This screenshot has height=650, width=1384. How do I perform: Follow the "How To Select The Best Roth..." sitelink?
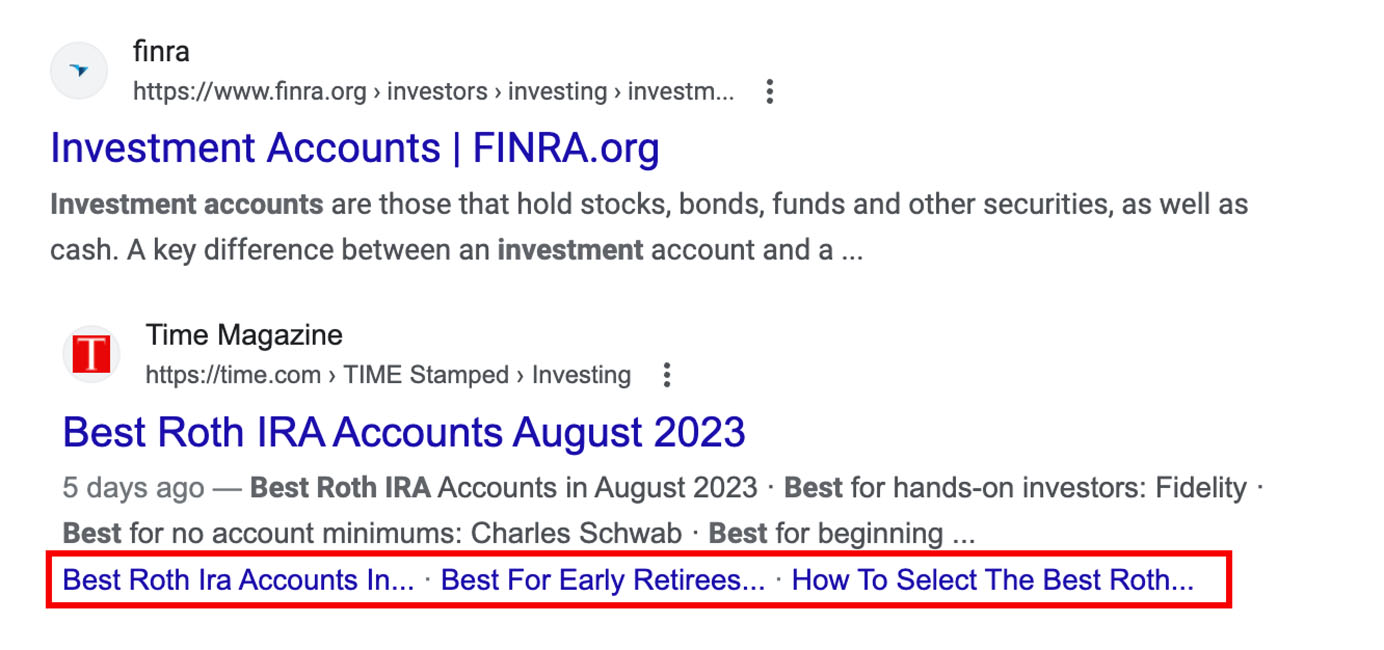992,580
